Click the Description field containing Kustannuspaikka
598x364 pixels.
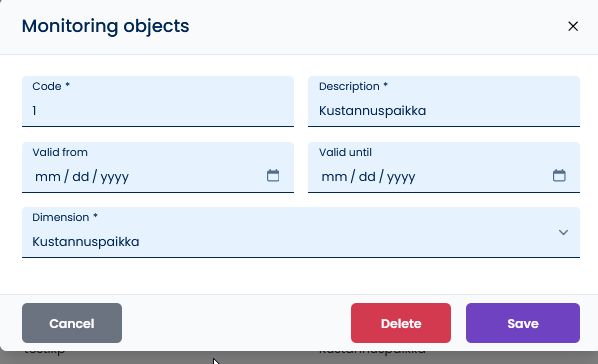click(x=444, y=101)
